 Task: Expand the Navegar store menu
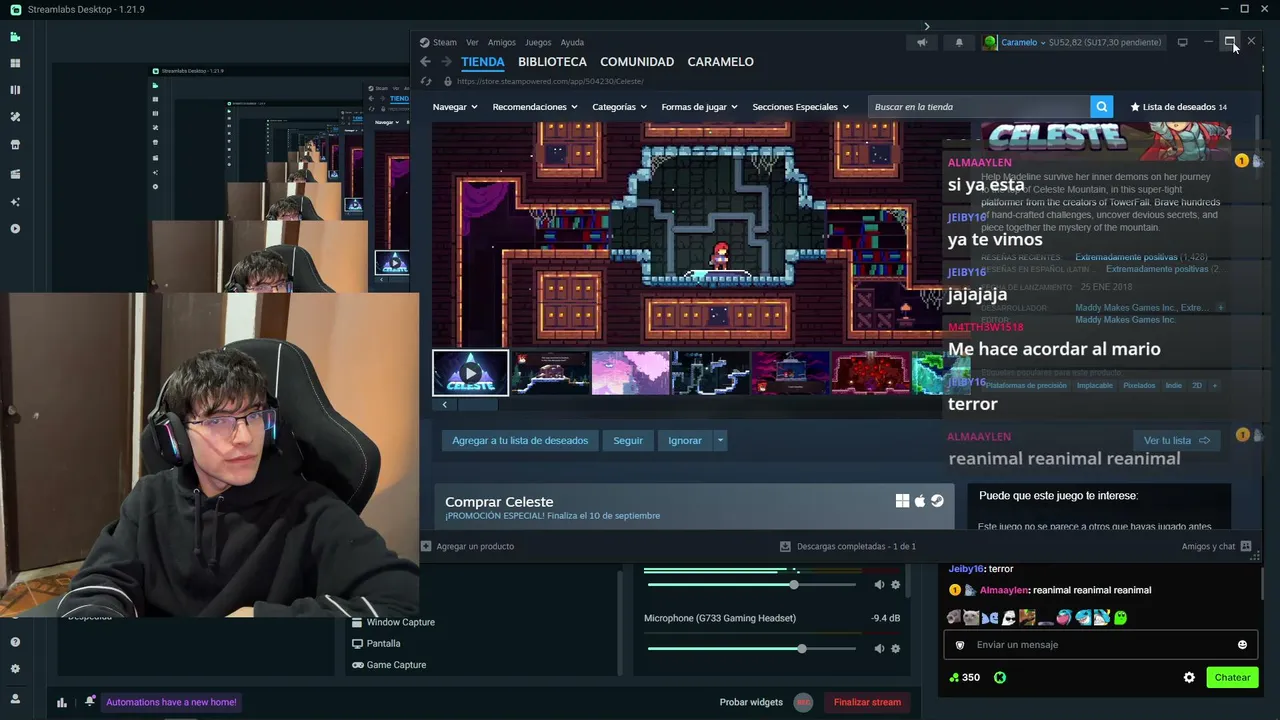[x=454, y=107]
